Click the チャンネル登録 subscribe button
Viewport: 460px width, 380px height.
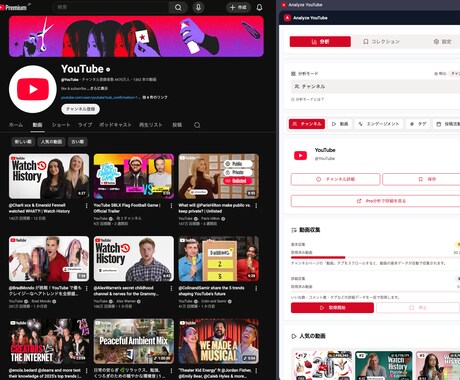[x=80, y=109]
